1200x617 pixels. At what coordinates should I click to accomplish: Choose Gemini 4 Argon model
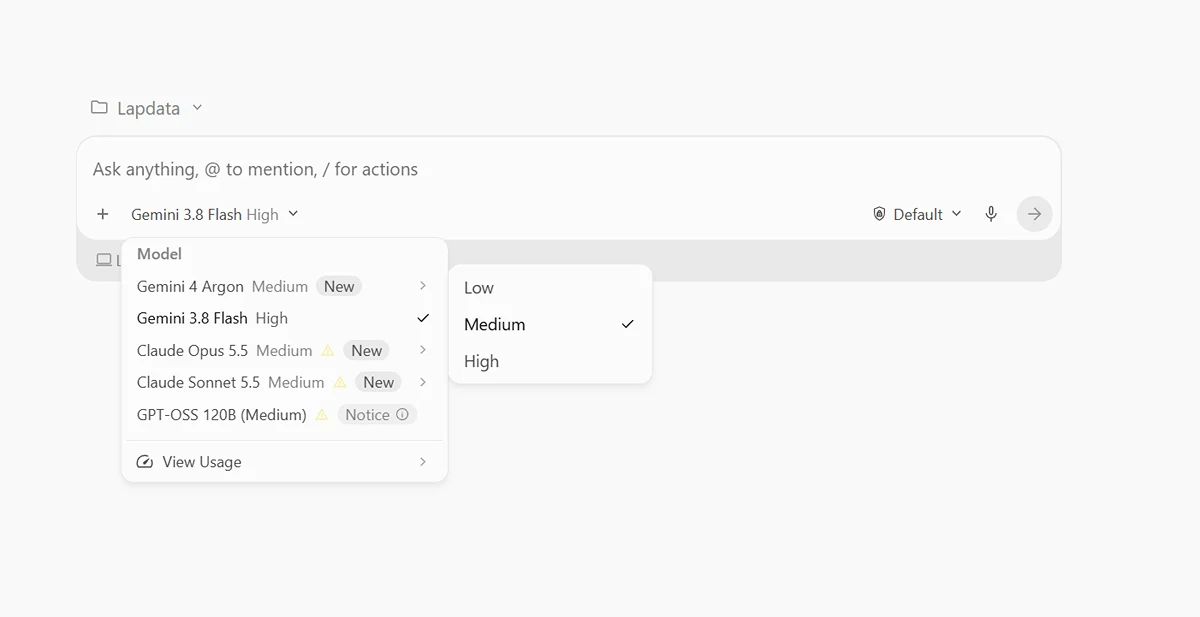pos(284,286)
